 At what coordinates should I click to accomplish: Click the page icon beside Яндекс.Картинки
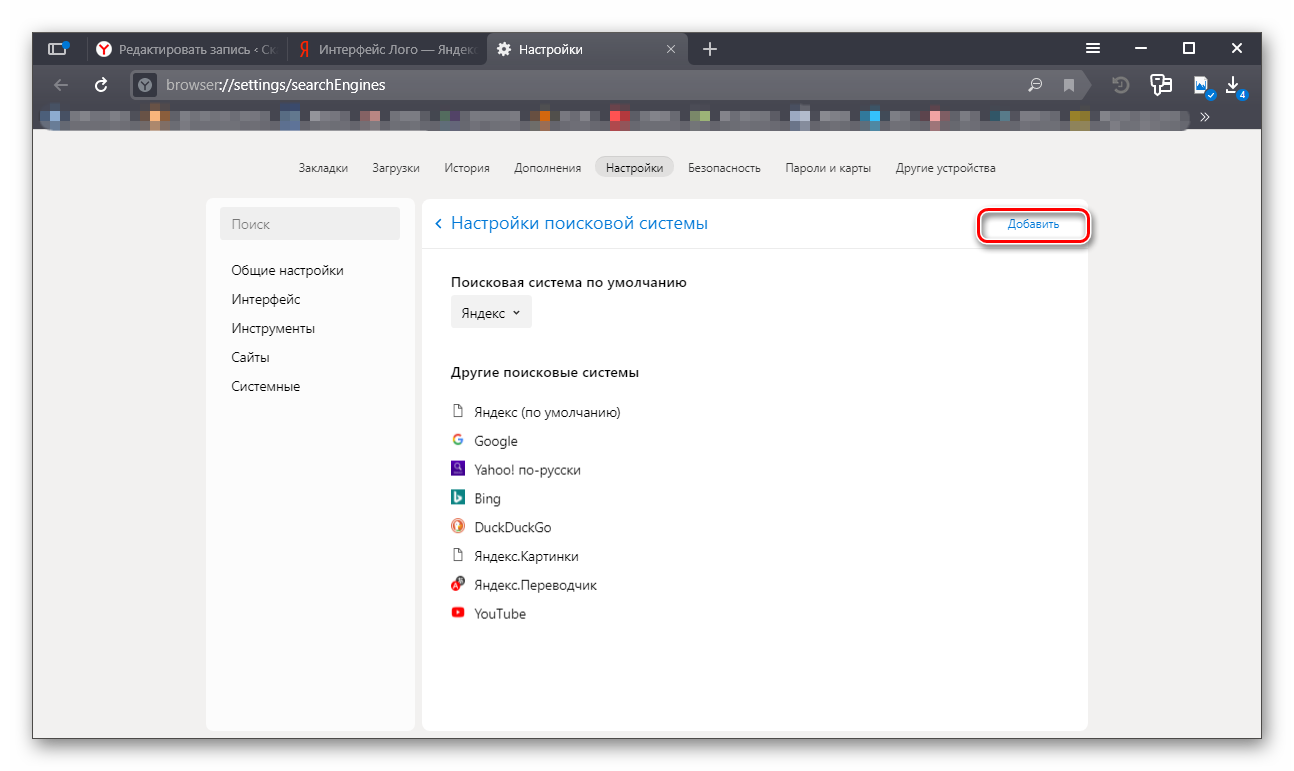tap(458, 555)
